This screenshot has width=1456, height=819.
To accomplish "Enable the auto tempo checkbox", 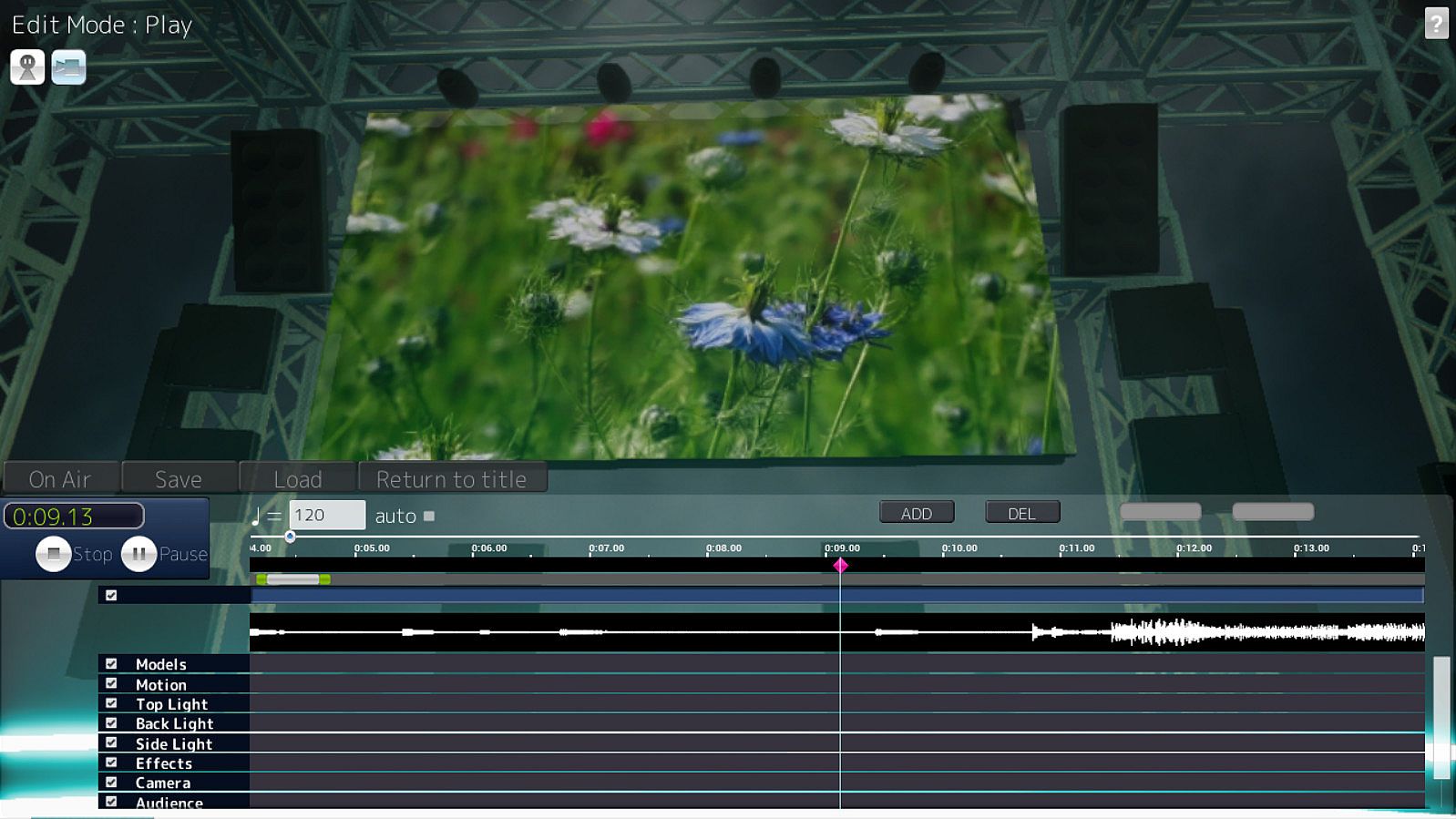I will (x=429, y=517).
